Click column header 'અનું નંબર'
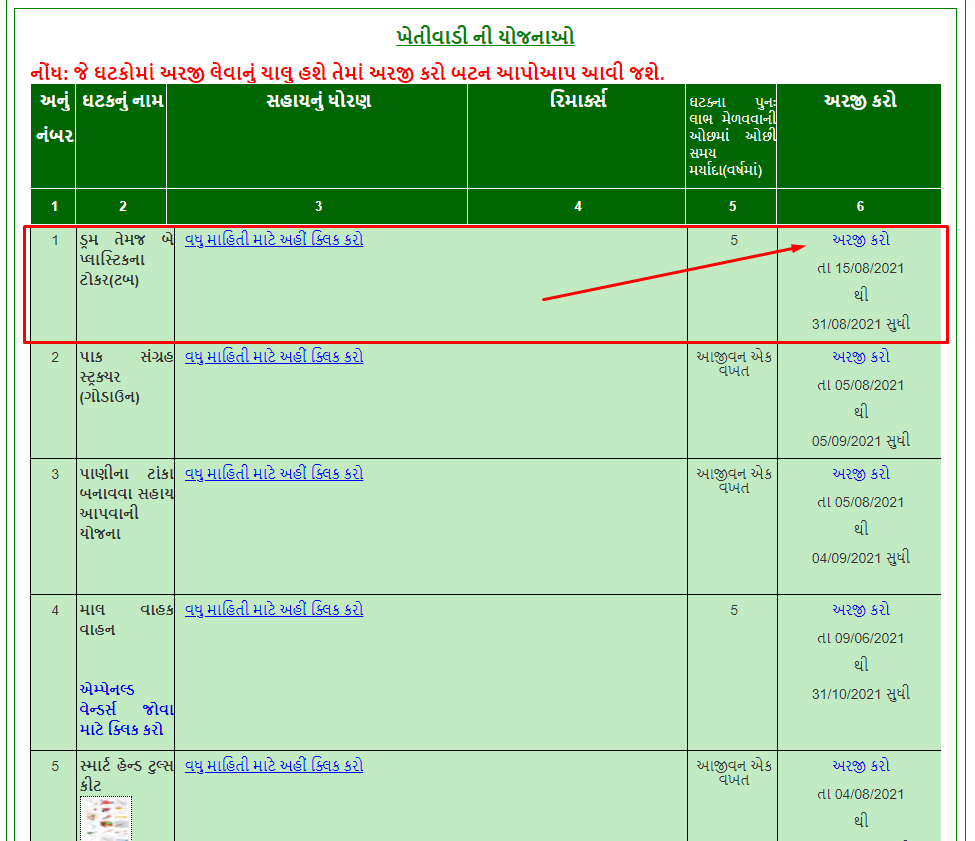This screenshot has width=975, height=841. [54, 118]
